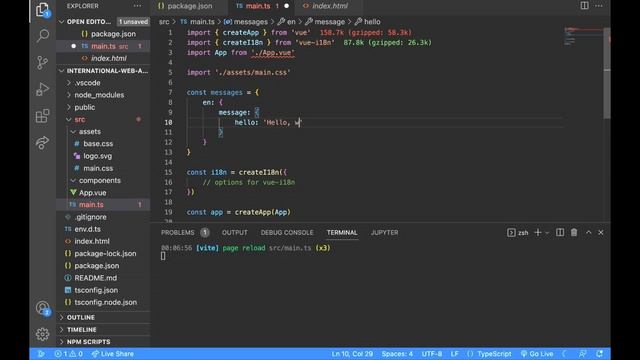
Task: Open env.d.ts in the file tree
Action: (87, 229)
